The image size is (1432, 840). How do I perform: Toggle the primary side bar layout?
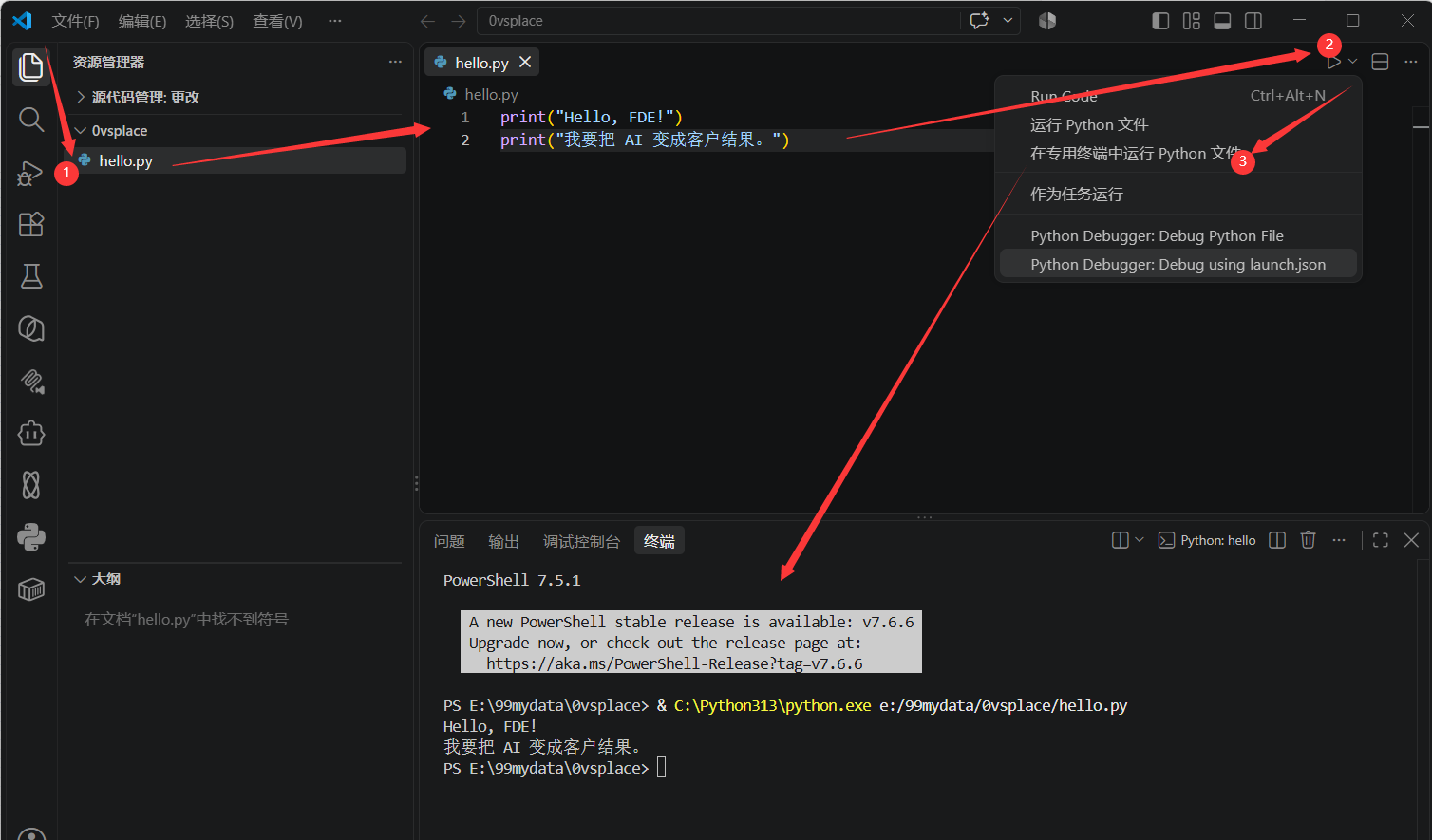point(1160,21)
